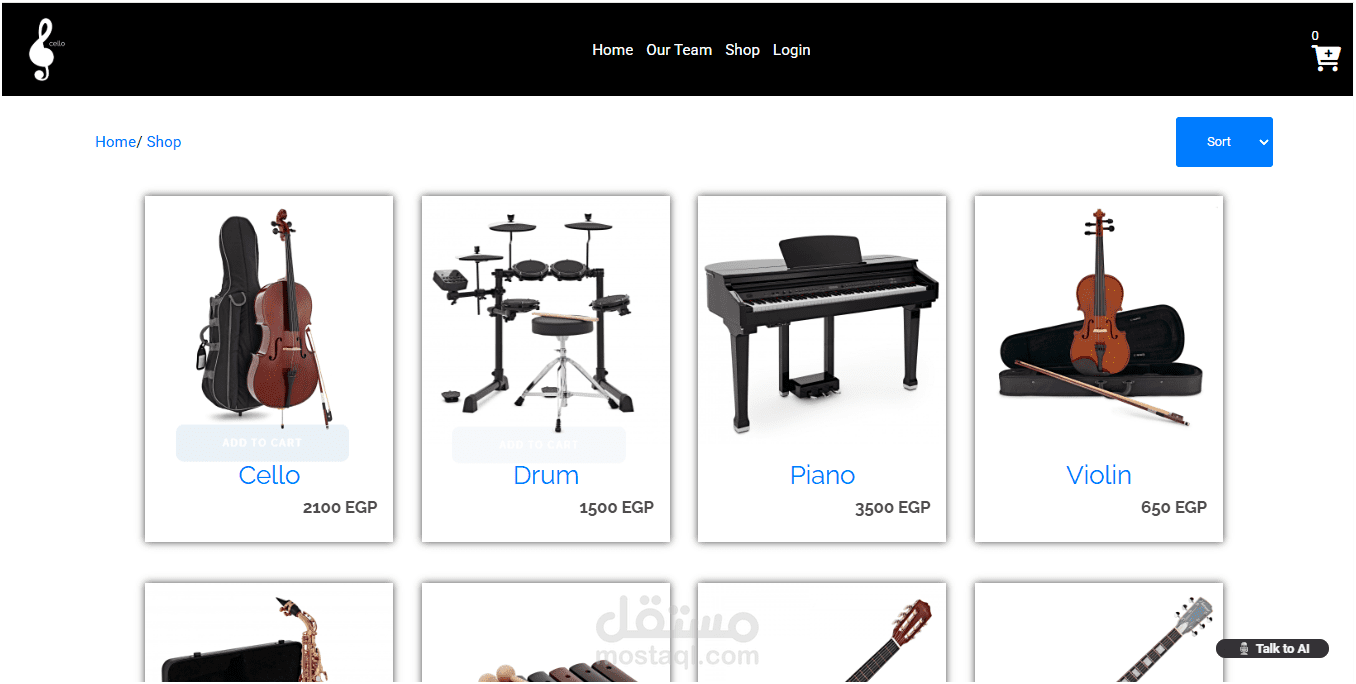Viewport: 1356px width, 684px height.
Task: Click the Home breadcrumb link
Action: (115, 142)
